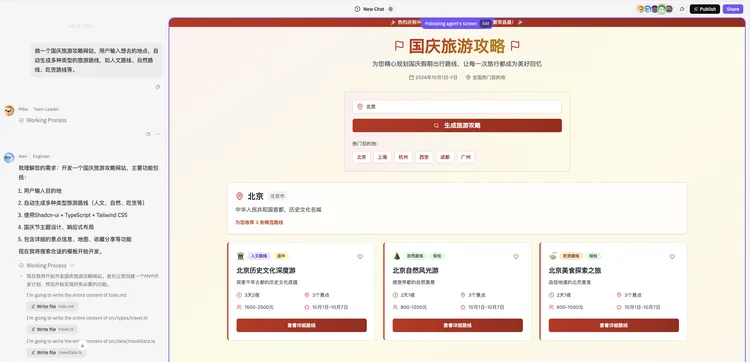This screenshot has width=750, height=362.
Task: Click the refresh icon left of Publish
Action: (x=682, y=9)
